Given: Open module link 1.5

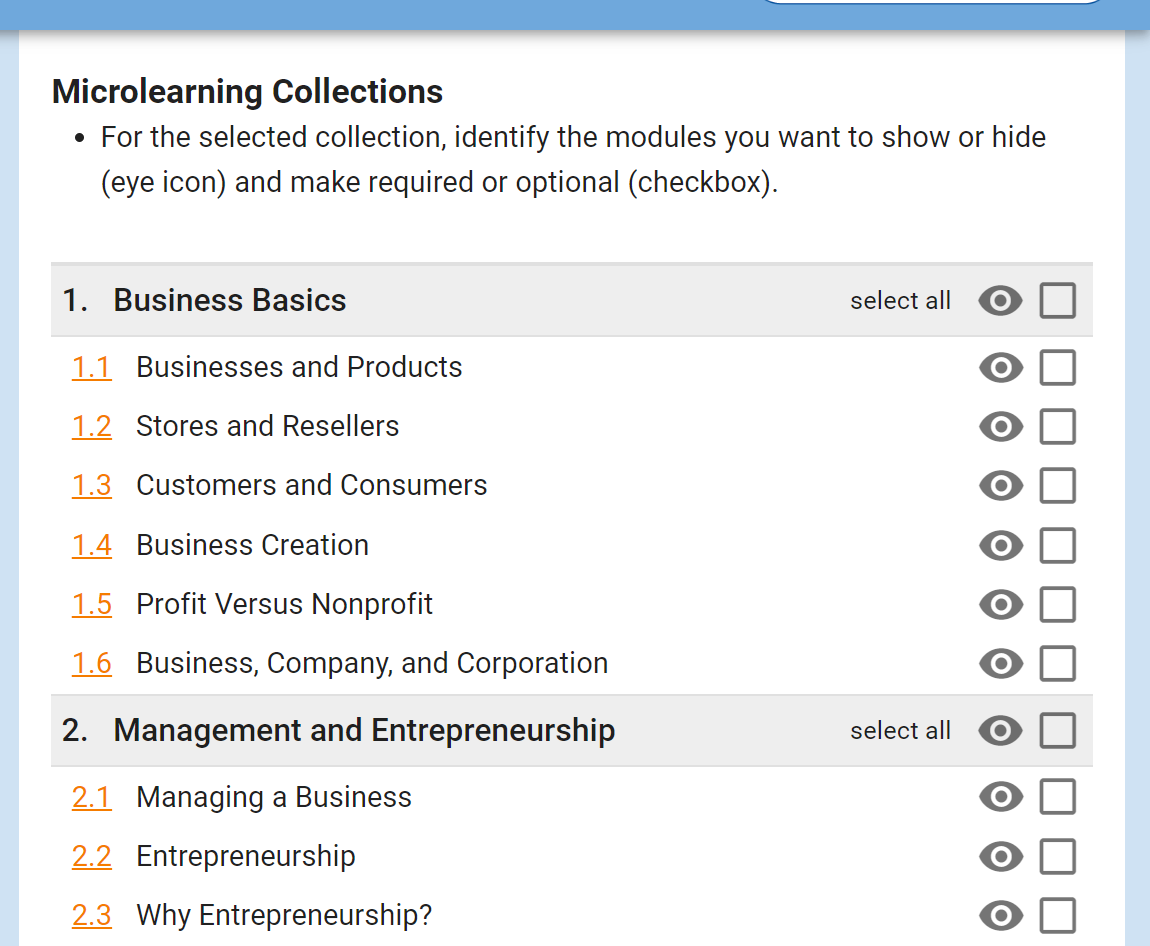Looking at the screenshot, I should click(92, 604).
